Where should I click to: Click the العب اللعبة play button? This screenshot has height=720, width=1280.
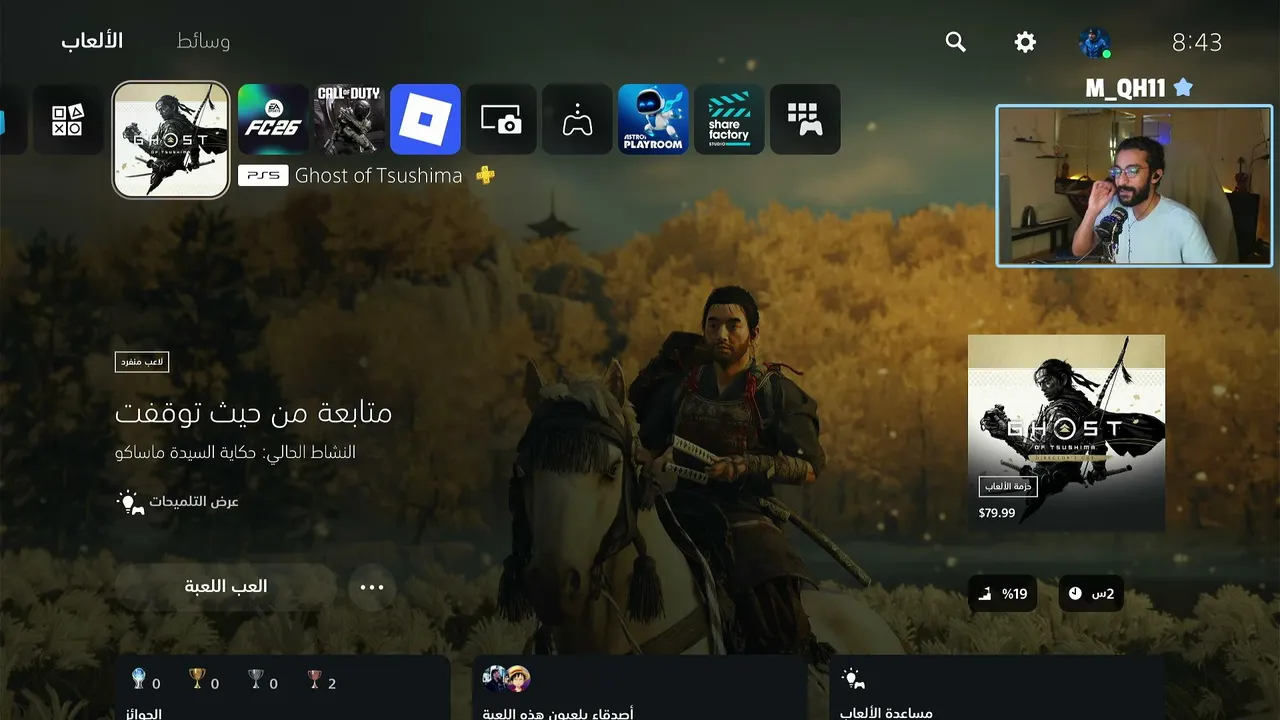[x=226, y=587]
